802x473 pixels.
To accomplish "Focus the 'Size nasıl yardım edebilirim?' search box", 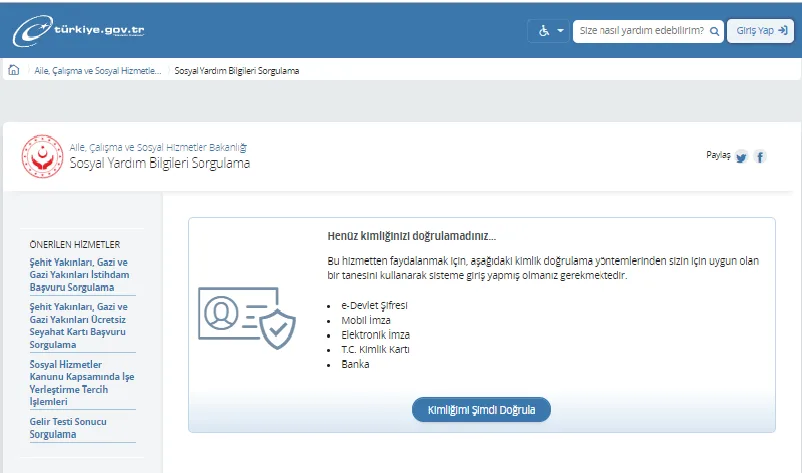I will point(648,31).
